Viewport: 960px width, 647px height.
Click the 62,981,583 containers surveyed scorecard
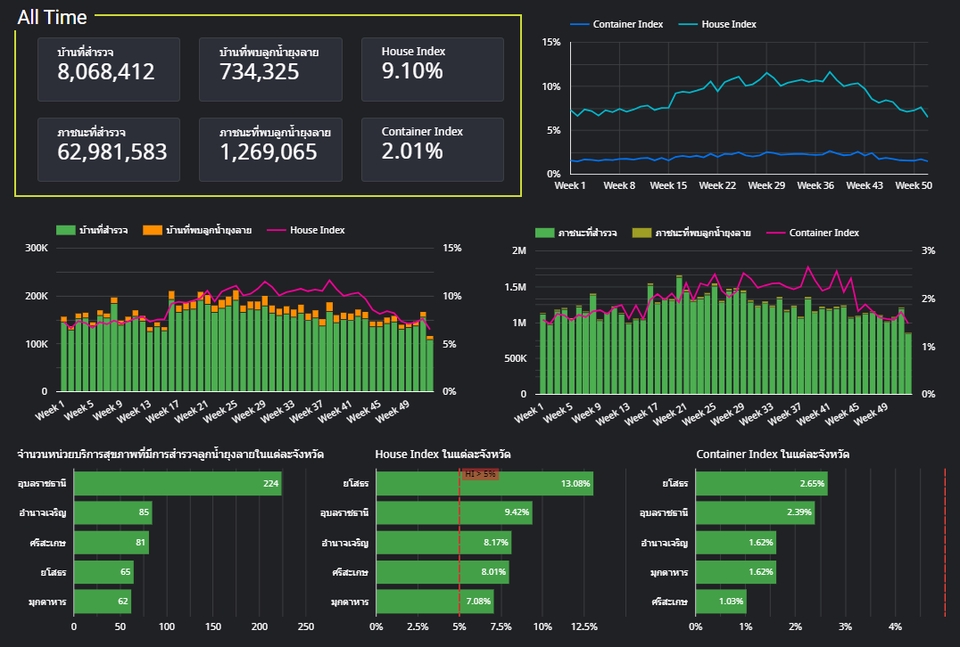click(108, 149)
